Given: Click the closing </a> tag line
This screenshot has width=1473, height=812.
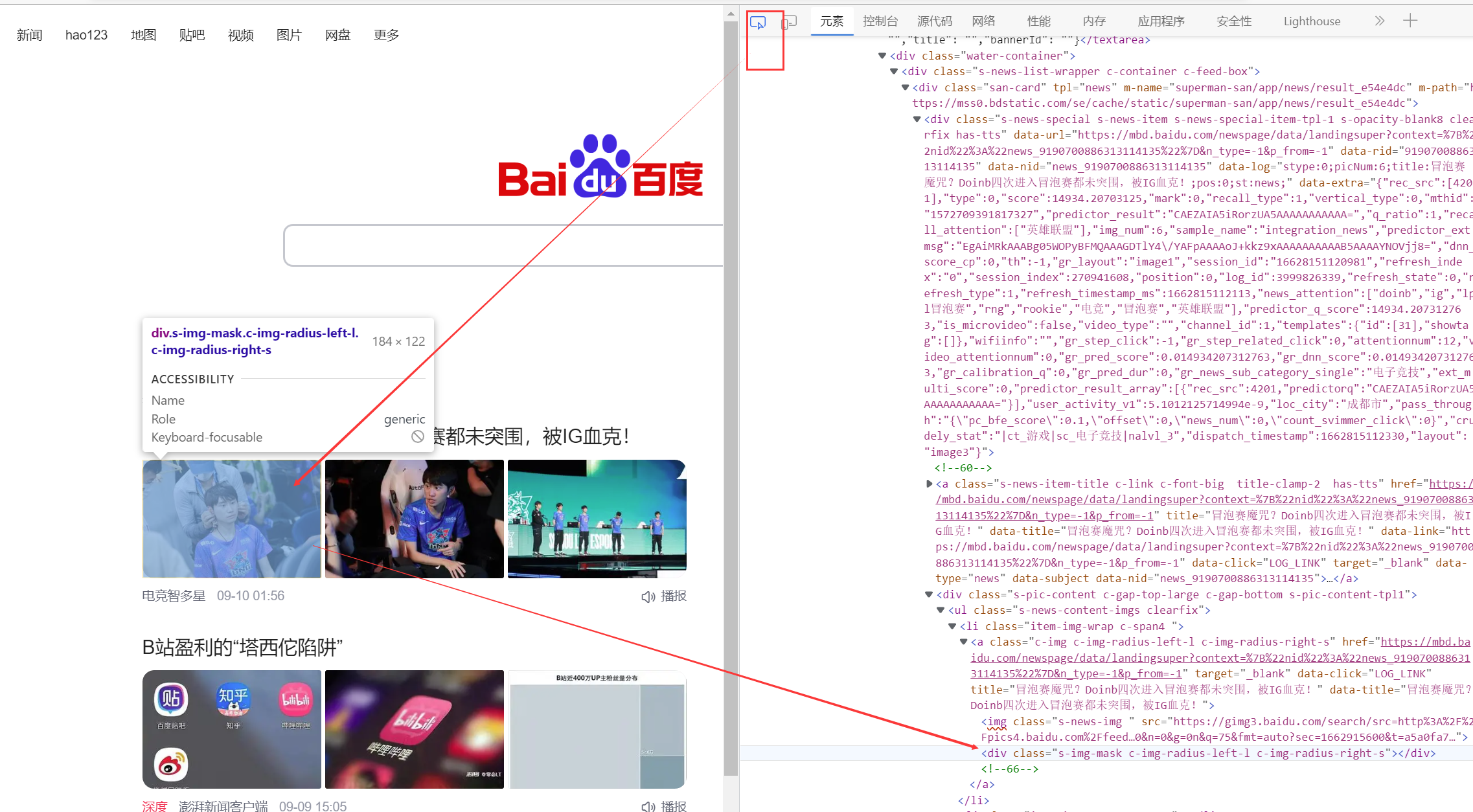Looking at the screenshot, I should (982, 784).
